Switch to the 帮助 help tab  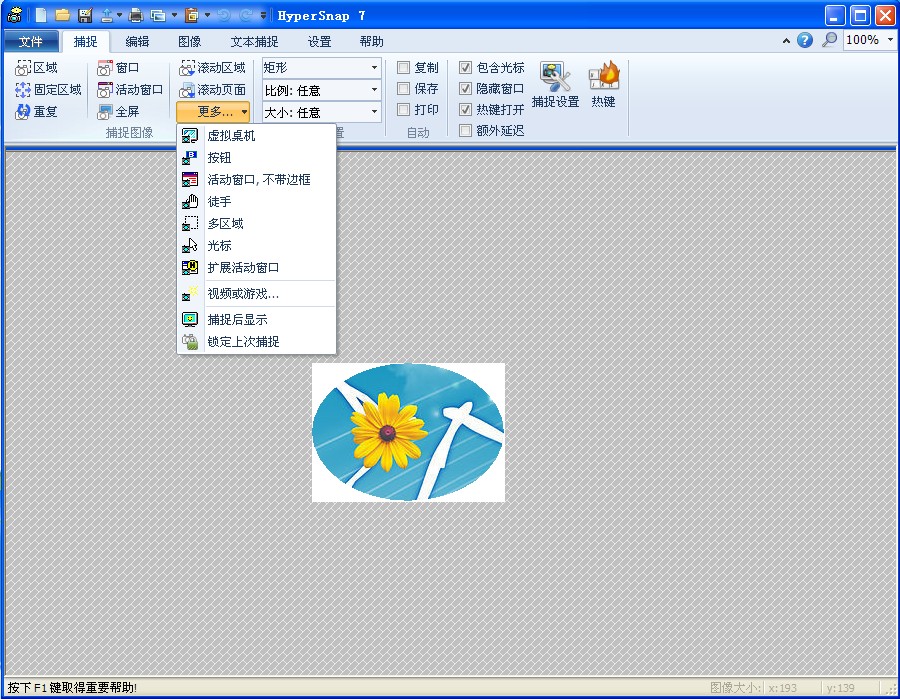371,41
